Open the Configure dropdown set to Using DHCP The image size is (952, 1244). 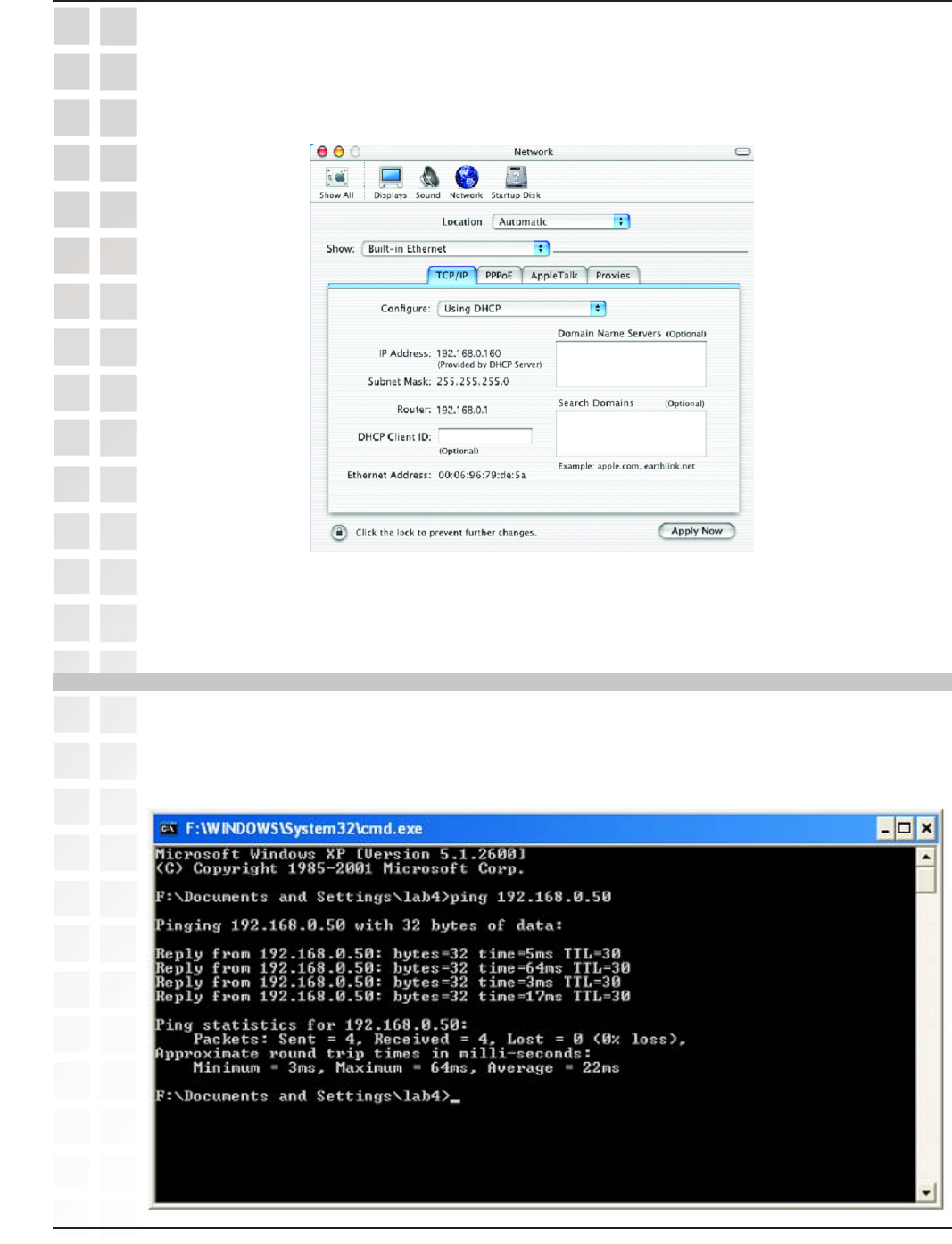(522, 308)
